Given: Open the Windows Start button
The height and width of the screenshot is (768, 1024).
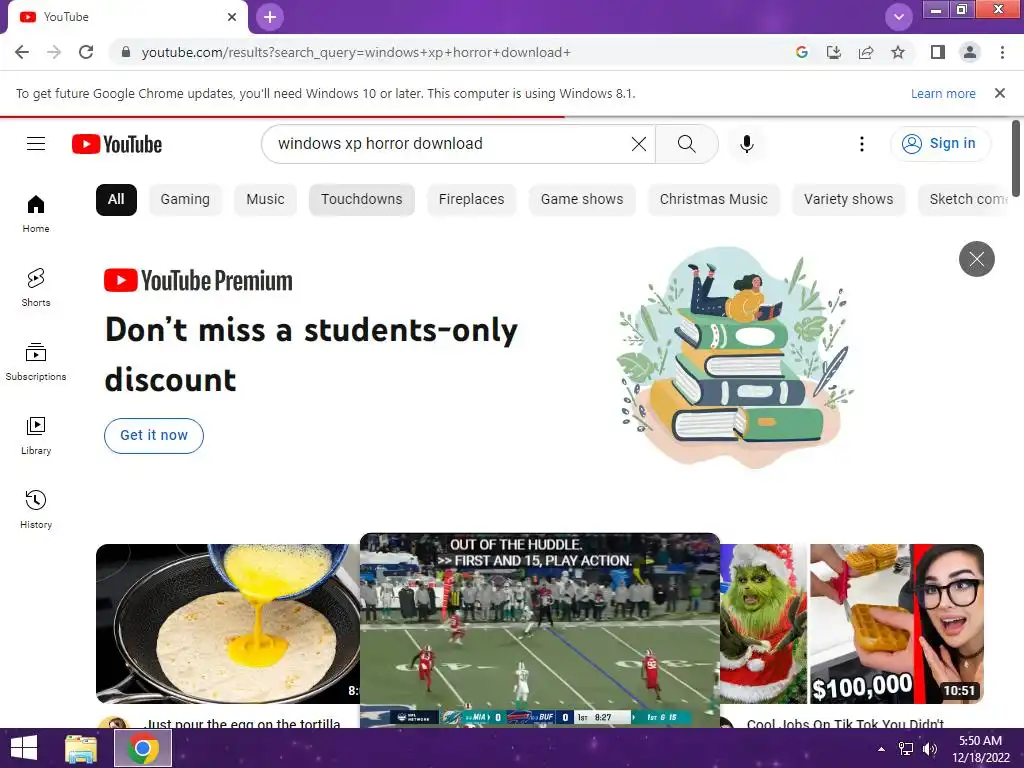Looking at the screenshot, I should coord(24,748).
